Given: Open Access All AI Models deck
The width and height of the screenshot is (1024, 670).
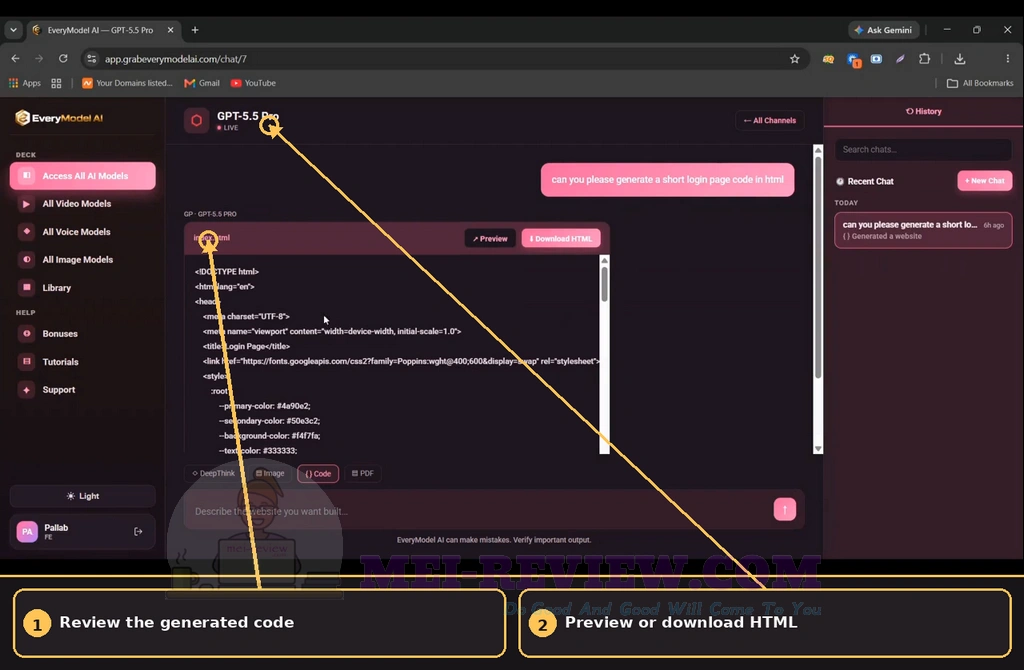Looking at the screenshot, I should tap(83, 176).
